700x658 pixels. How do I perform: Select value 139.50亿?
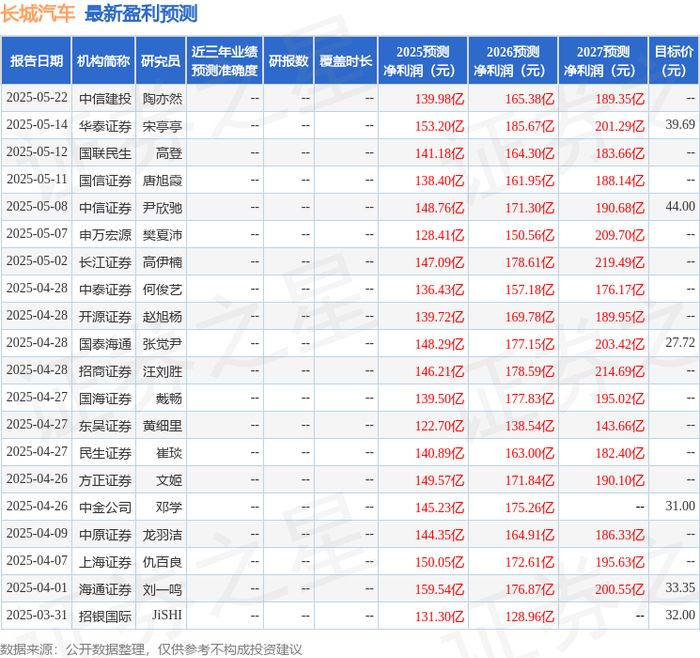[439, 398]
